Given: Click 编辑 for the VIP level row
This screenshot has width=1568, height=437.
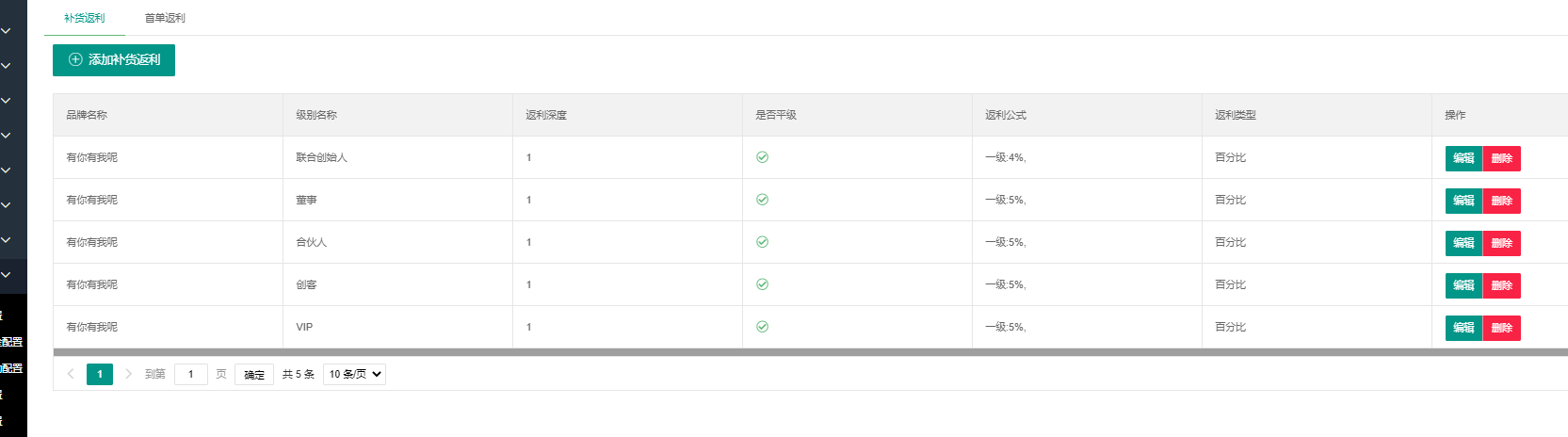Looking at the screenshot, I should [x=1463, y=328].
